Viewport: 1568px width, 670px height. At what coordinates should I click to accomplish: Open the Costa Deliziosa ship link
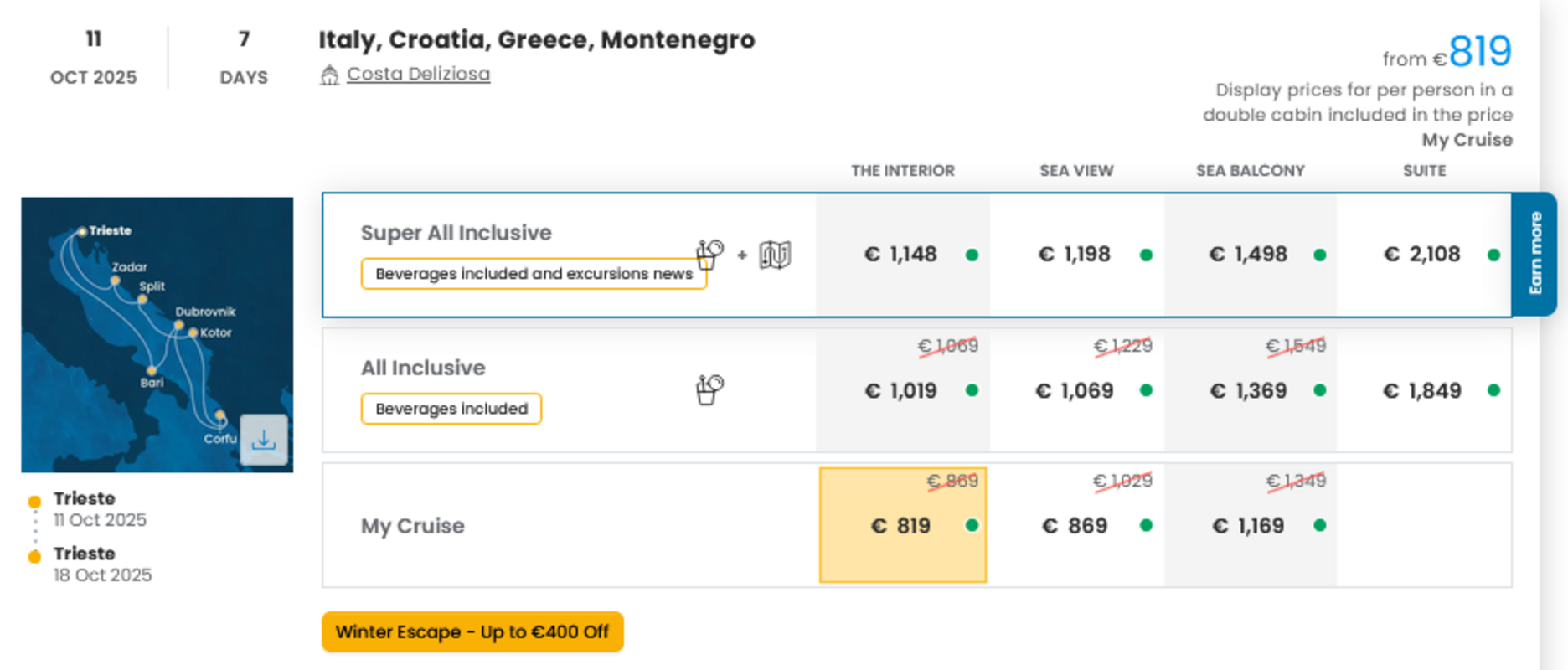click(418, 74)
